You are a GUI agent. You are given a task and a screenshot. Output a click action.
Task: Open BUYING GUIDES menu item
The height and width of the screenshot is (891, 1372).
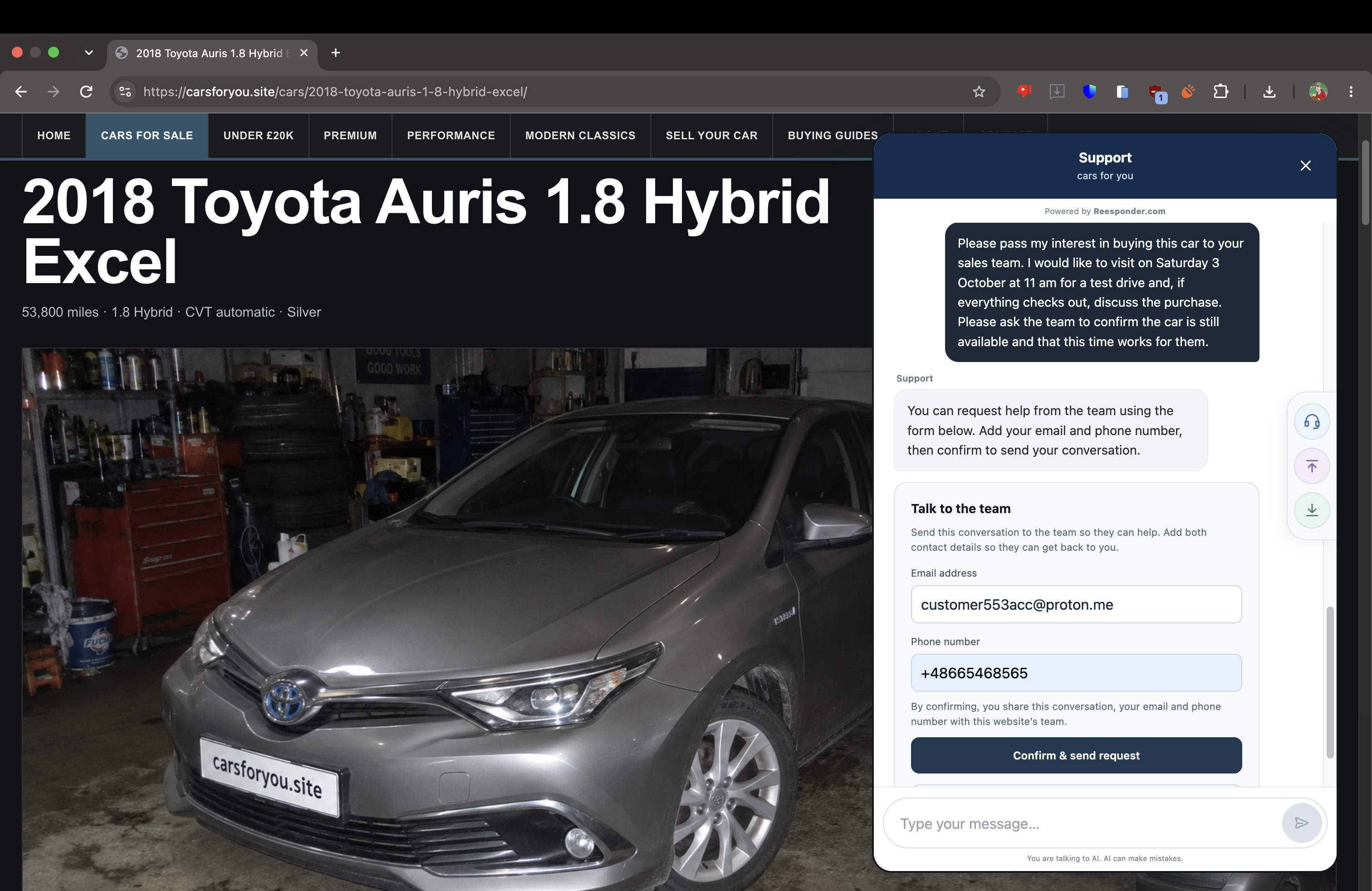833,136
